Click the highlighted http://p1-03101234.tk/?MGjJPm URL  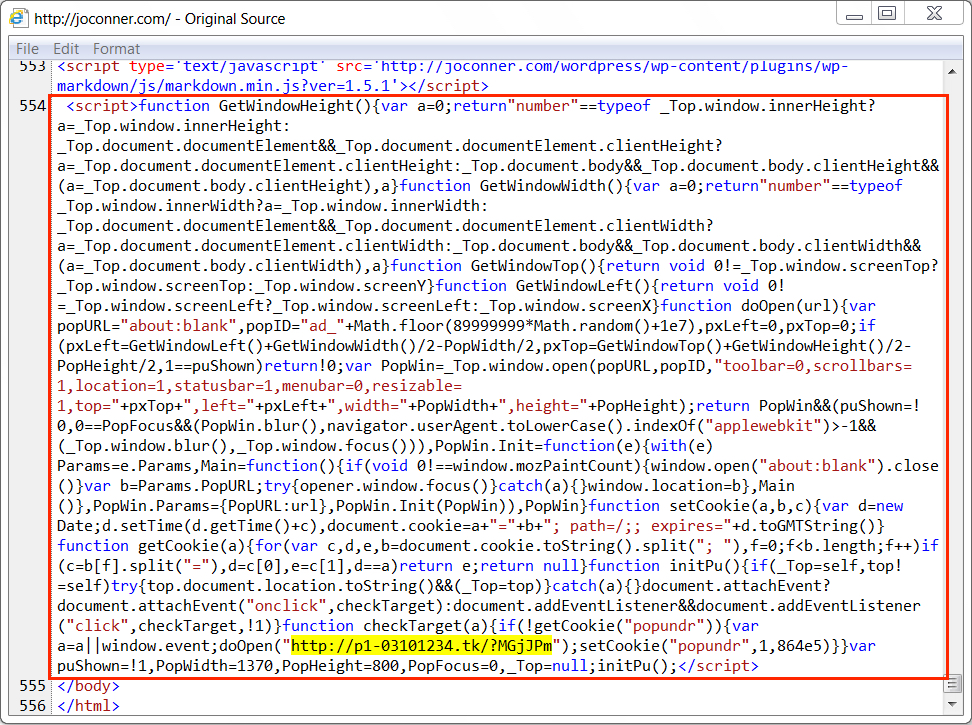pyautogui.click(x=422, y=646)
